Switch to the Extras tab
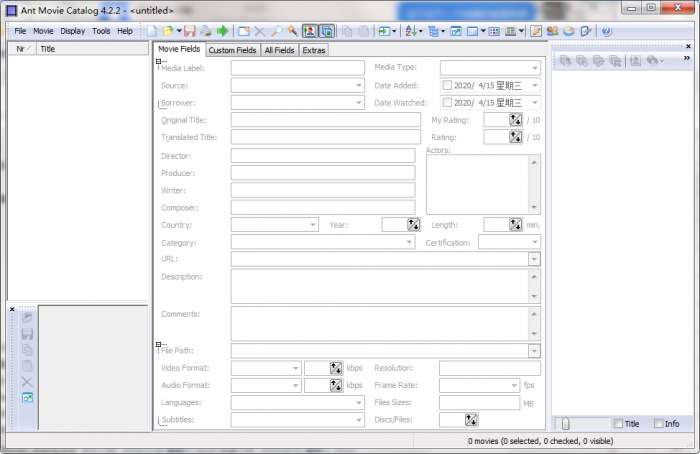Image resolution: width=700 pixels, height=454 pixels. point(313,50)
